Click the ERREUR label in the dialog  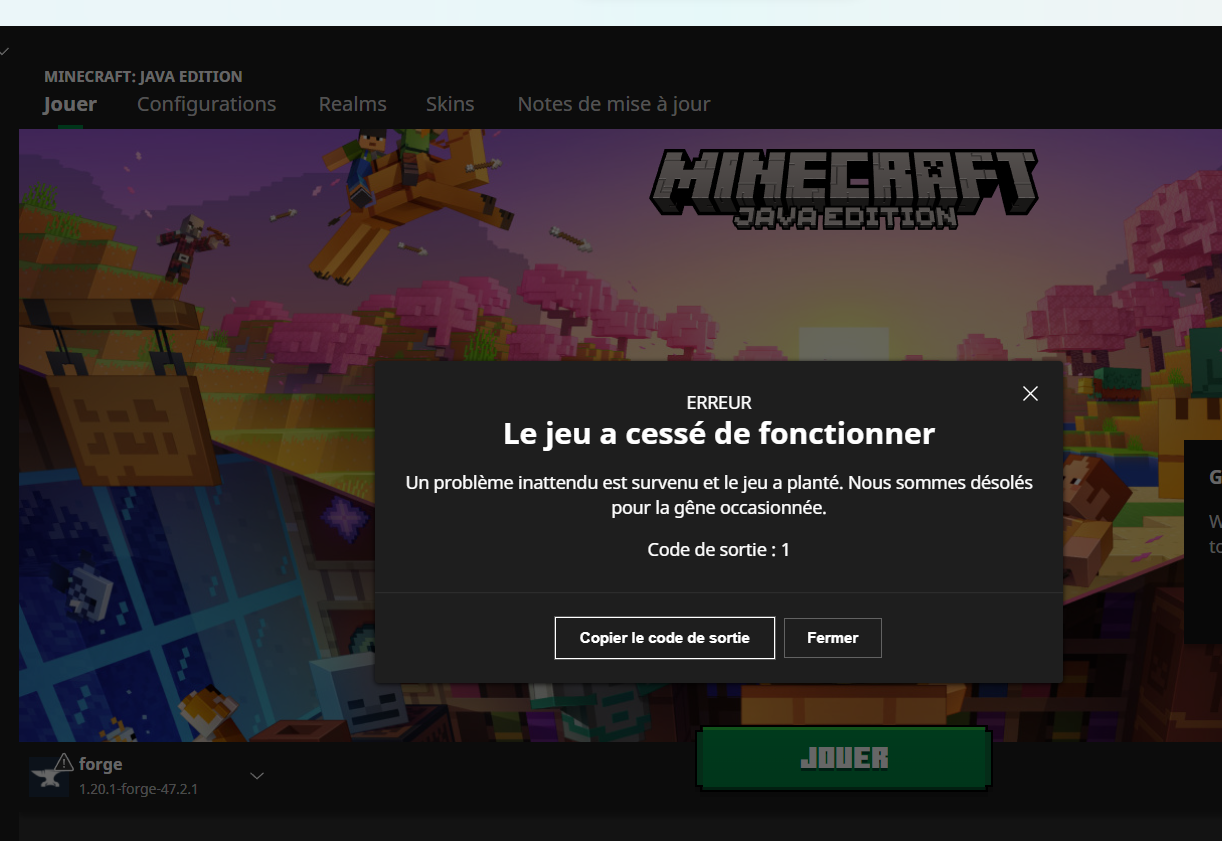(x=718, y=403)
